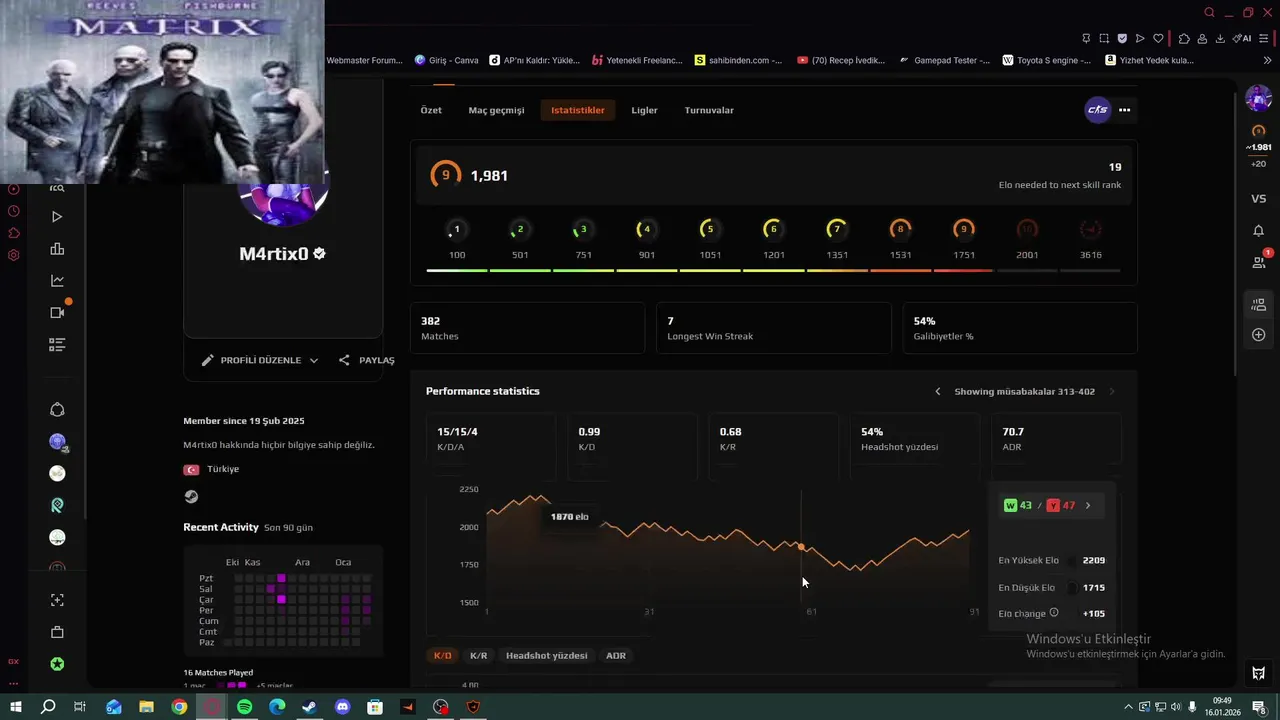This screenshot has width=1280, height=720.
Task: Open the three-dot menu beside CS logo
Action: point(1125,110)
